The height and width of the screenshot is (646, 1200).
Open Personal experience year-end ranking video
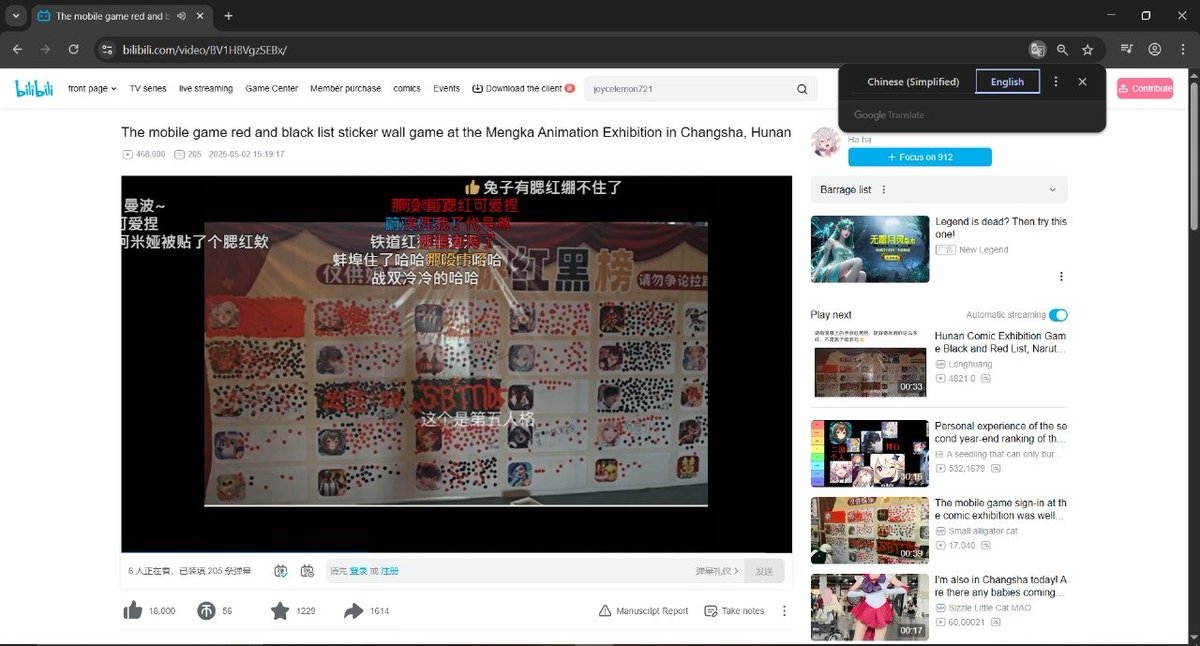[x=868, y=453]
